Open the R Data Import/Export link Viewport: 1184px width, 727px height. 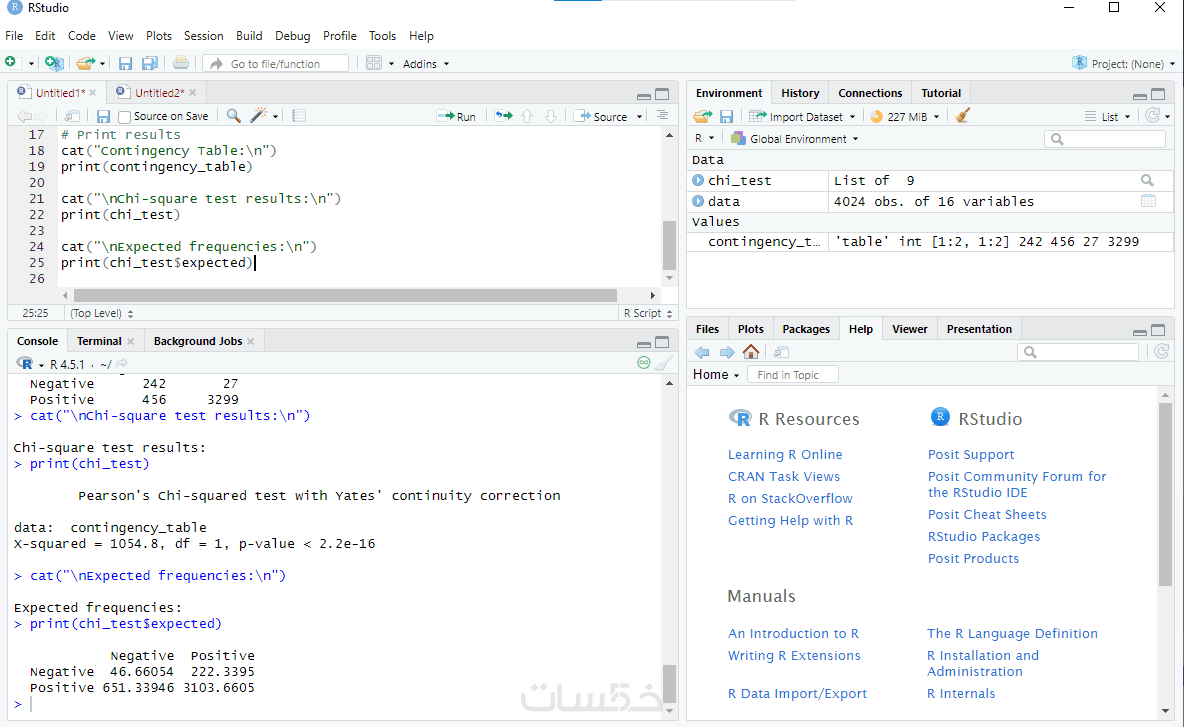(x=797, y=693)
